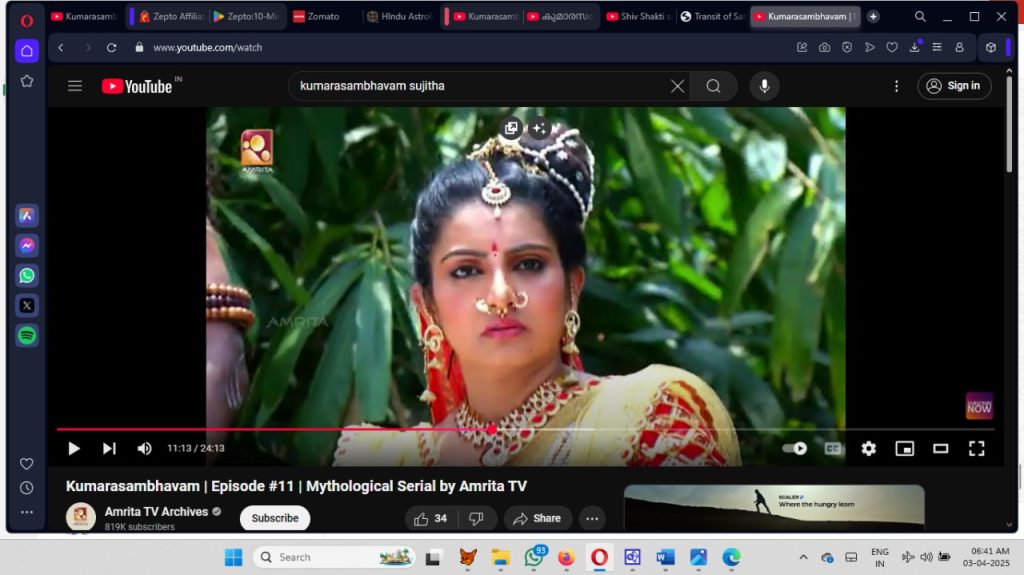Click the video's red Subscribe Now watermark
The image size is (1024, 575).
click(979, 406)
